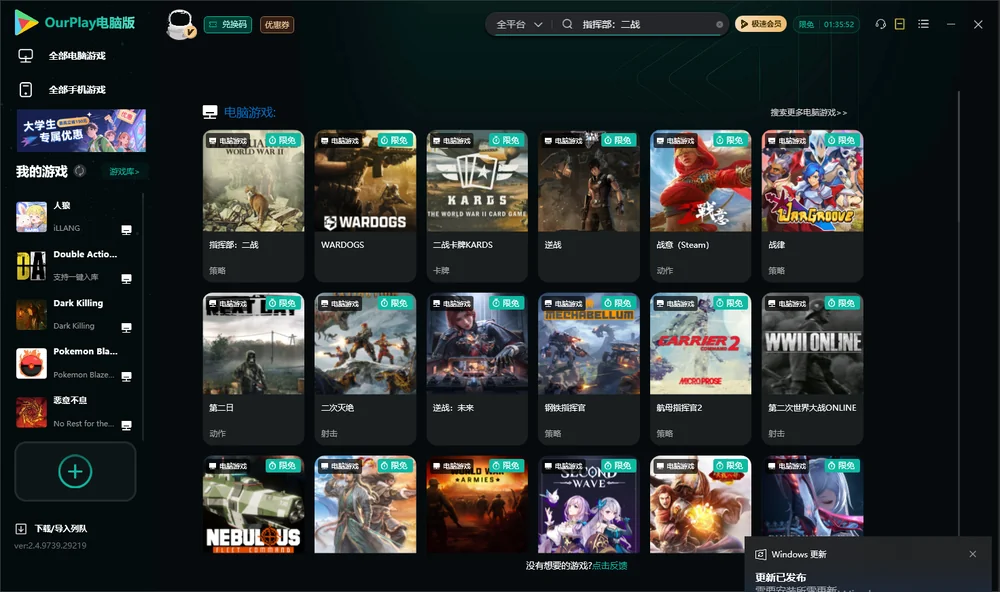Click the 点击反馈 feedback link

[609, 565]
